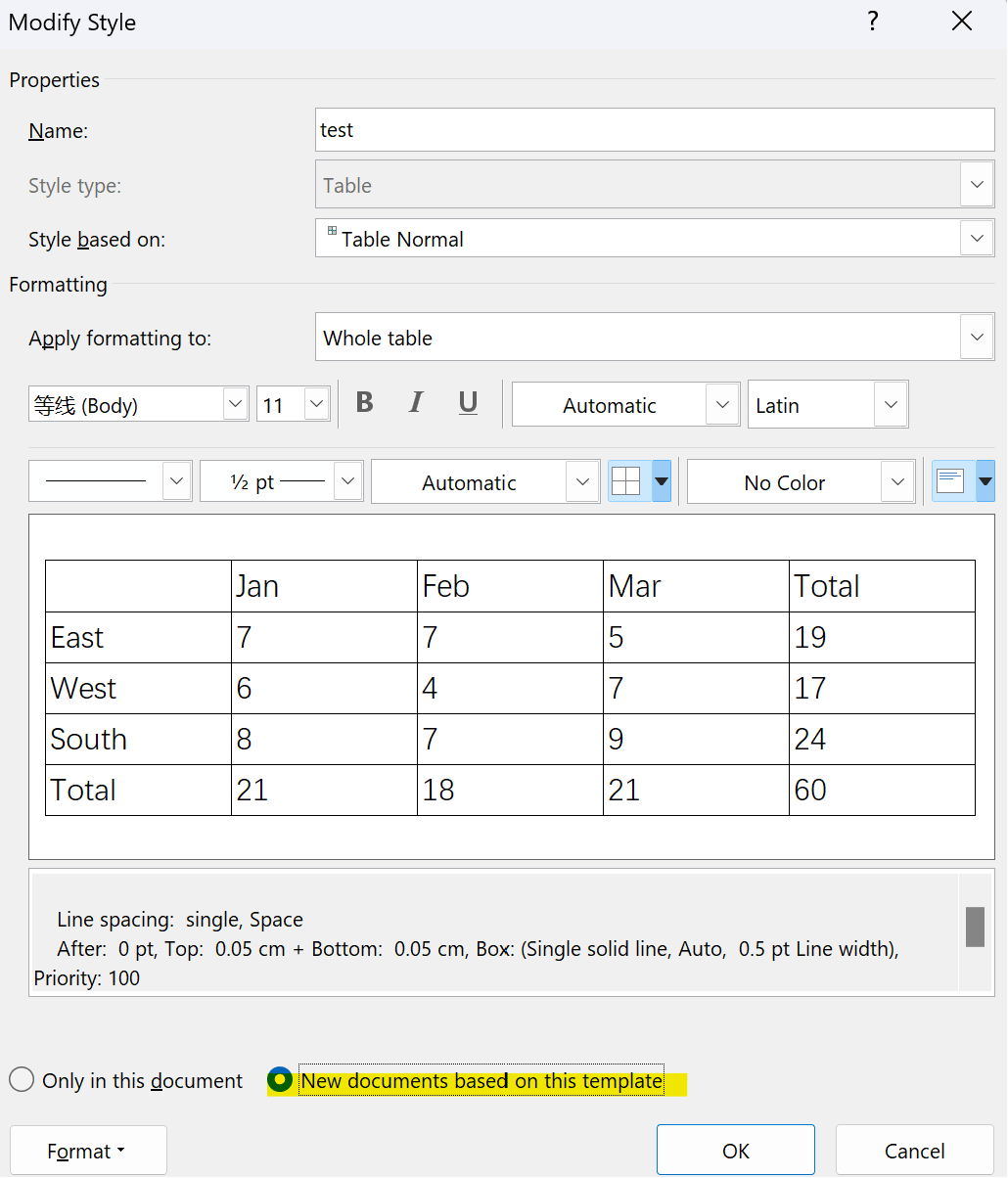Open the Format menu button
Viewport: 1008px width, 1178px height.
pyautogui.click(x=88, y=1151)
